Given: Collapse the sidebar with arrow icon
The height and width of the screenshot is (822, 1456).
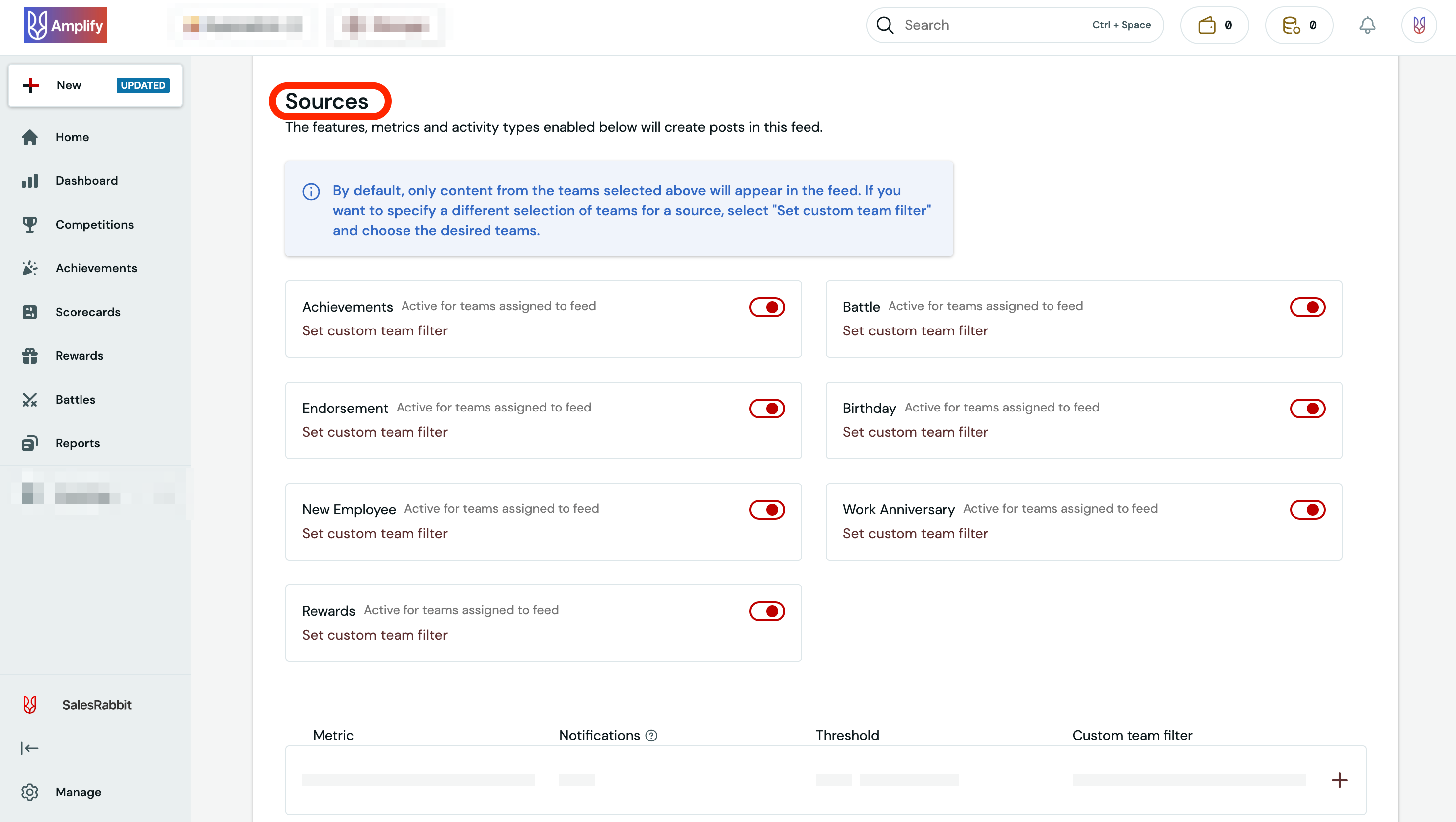Looking at the screenshot, I should pyautogui.click(x=29, y=748).
